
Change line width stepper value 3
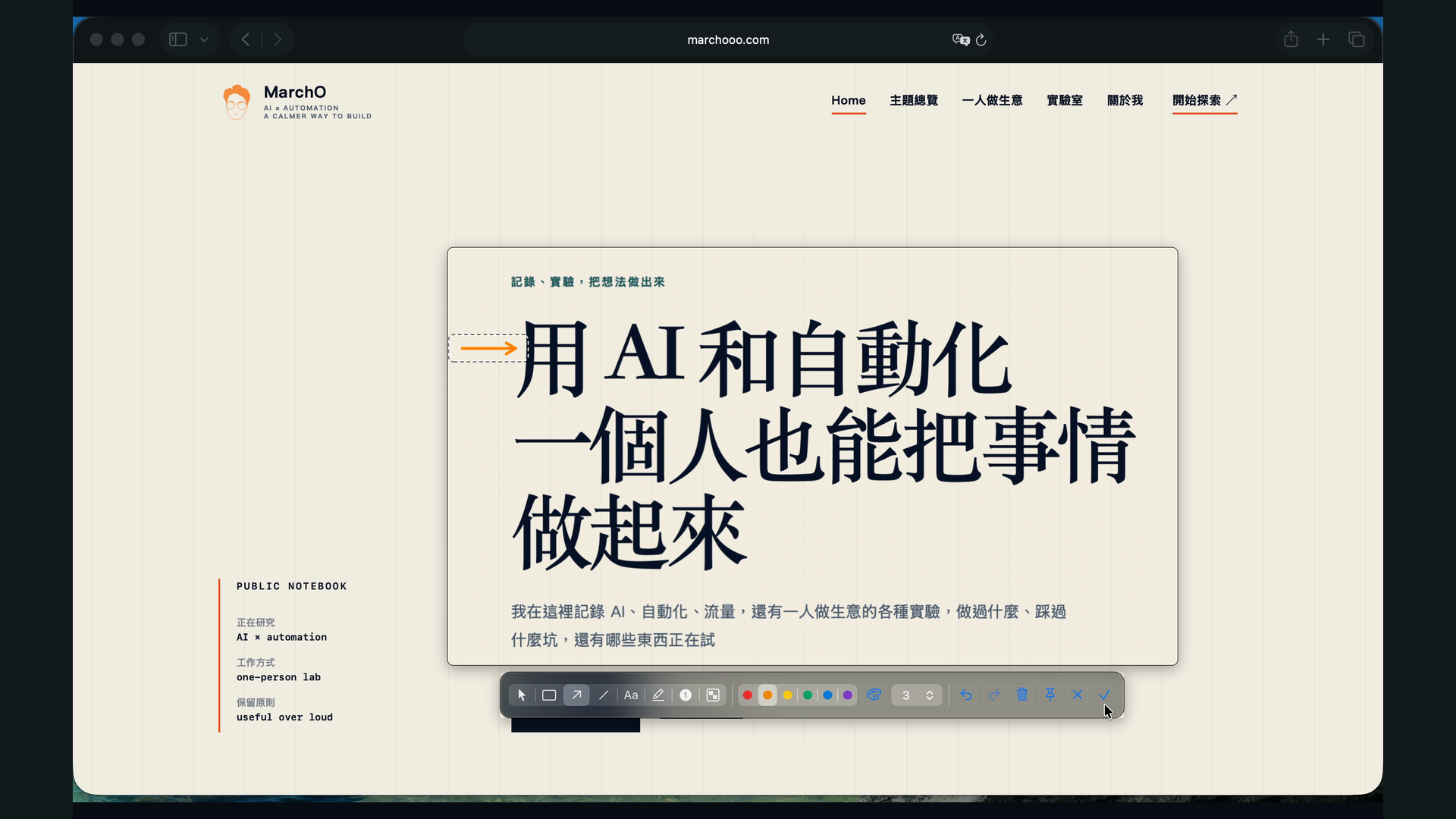917,695
